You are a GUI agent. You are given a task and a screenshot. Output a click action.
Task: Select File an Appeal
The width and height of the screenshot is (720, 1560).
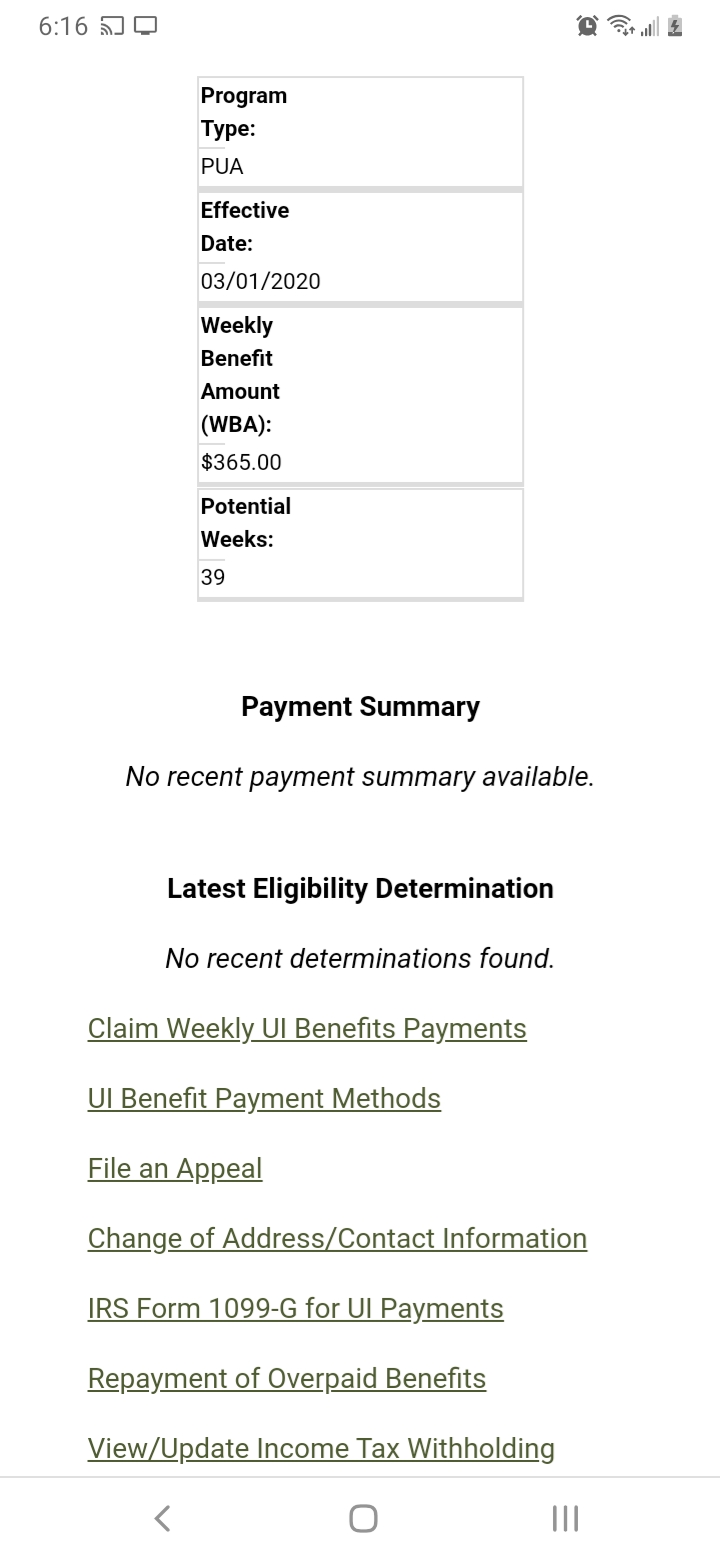pos(174,1168)
